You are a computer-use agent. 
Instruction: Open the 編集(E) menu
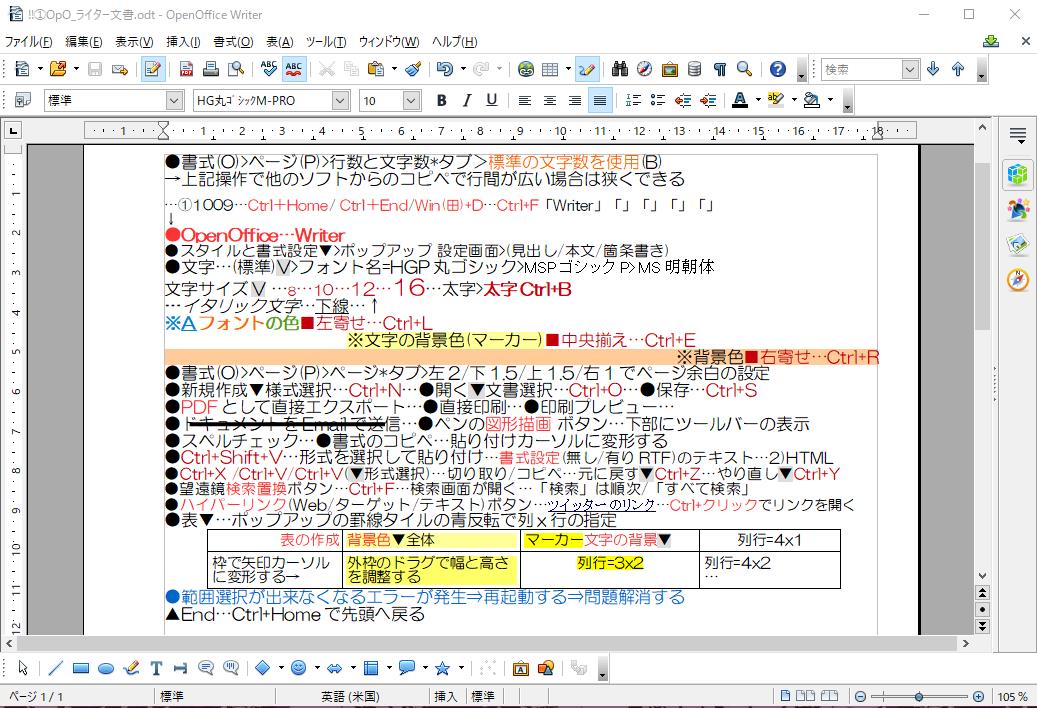[84, 42]
